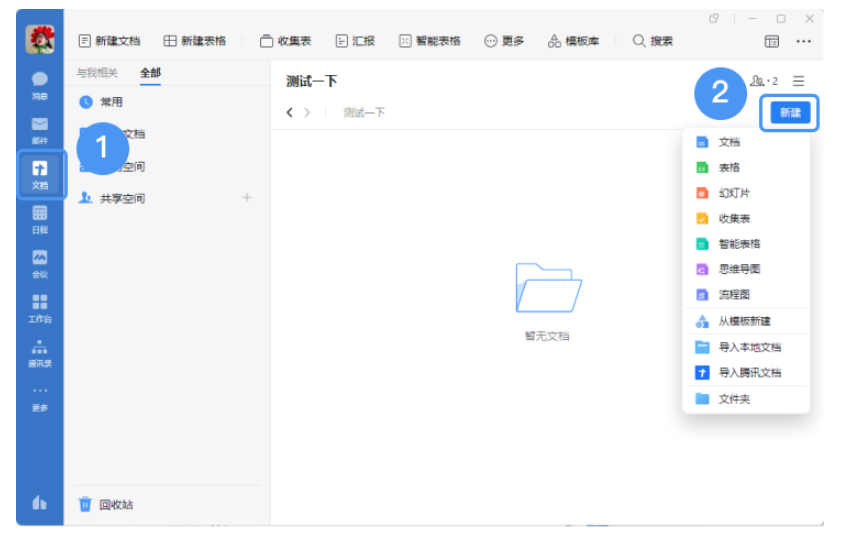Open 通讯录 (Contacts) in the left sidebar
This screenshot has height=538, width=845.
pyautogui.click(x=40, y=352)
